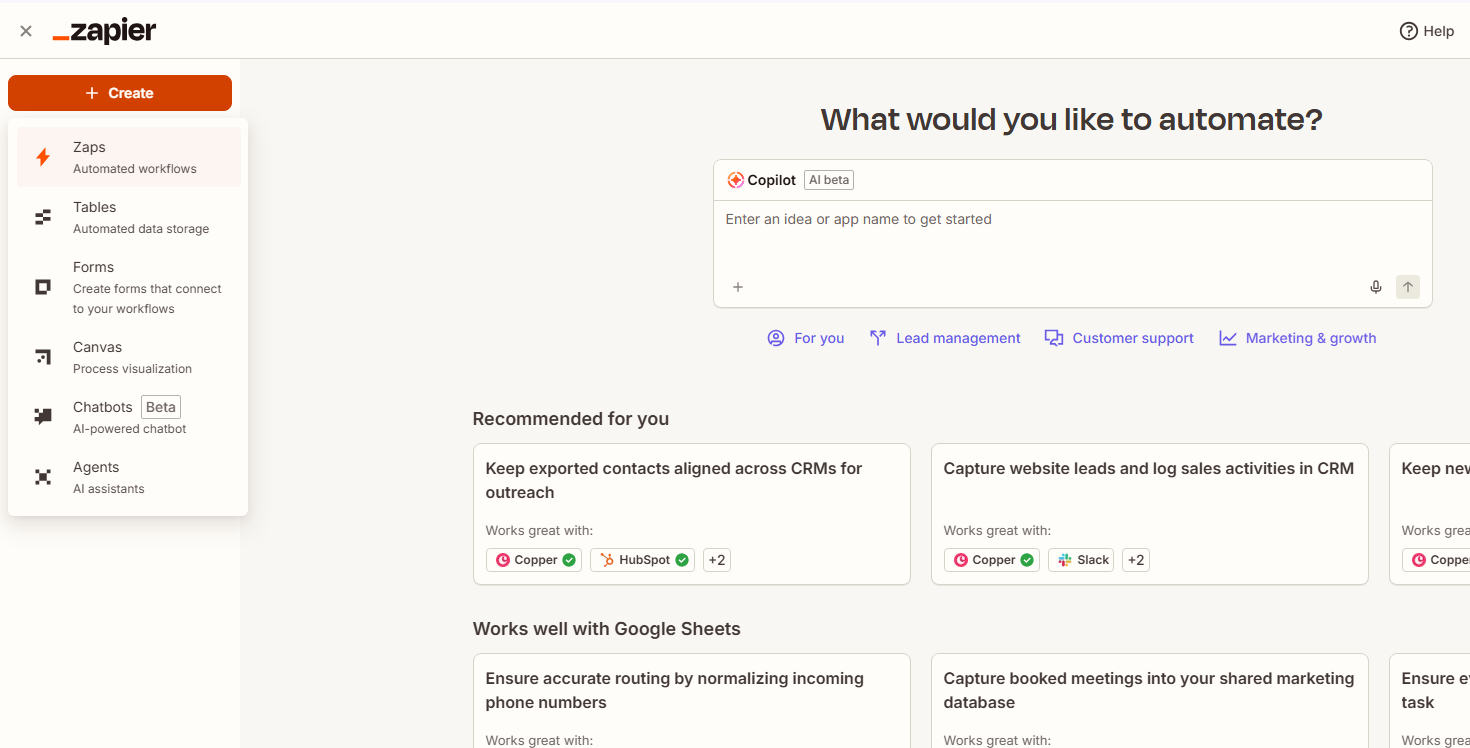Screen dimensions: 1470x748
Task: Expand the +2 apps badge beside HubSpot
Action: [717, 560]
